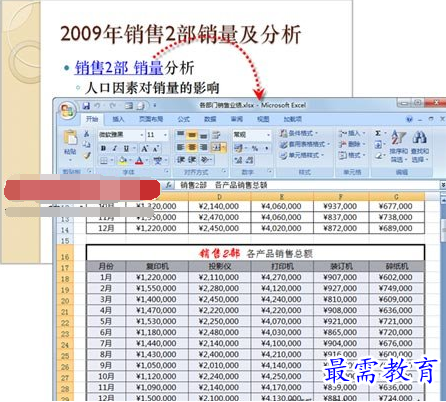Apply Comma Style format
The width and height of the screenshot is (446, 402).
[x=266, y=148]
